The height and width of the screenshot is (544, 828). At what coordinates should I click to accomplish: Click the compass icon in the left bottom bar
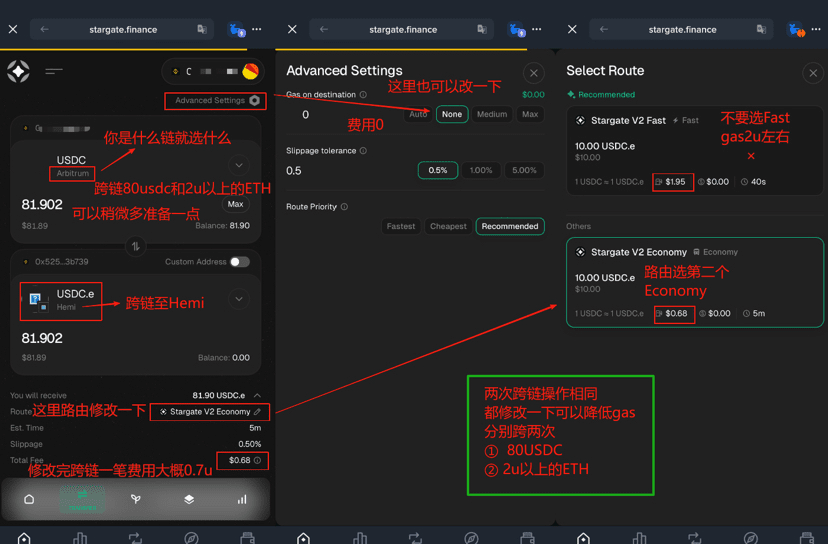[191, 538]
